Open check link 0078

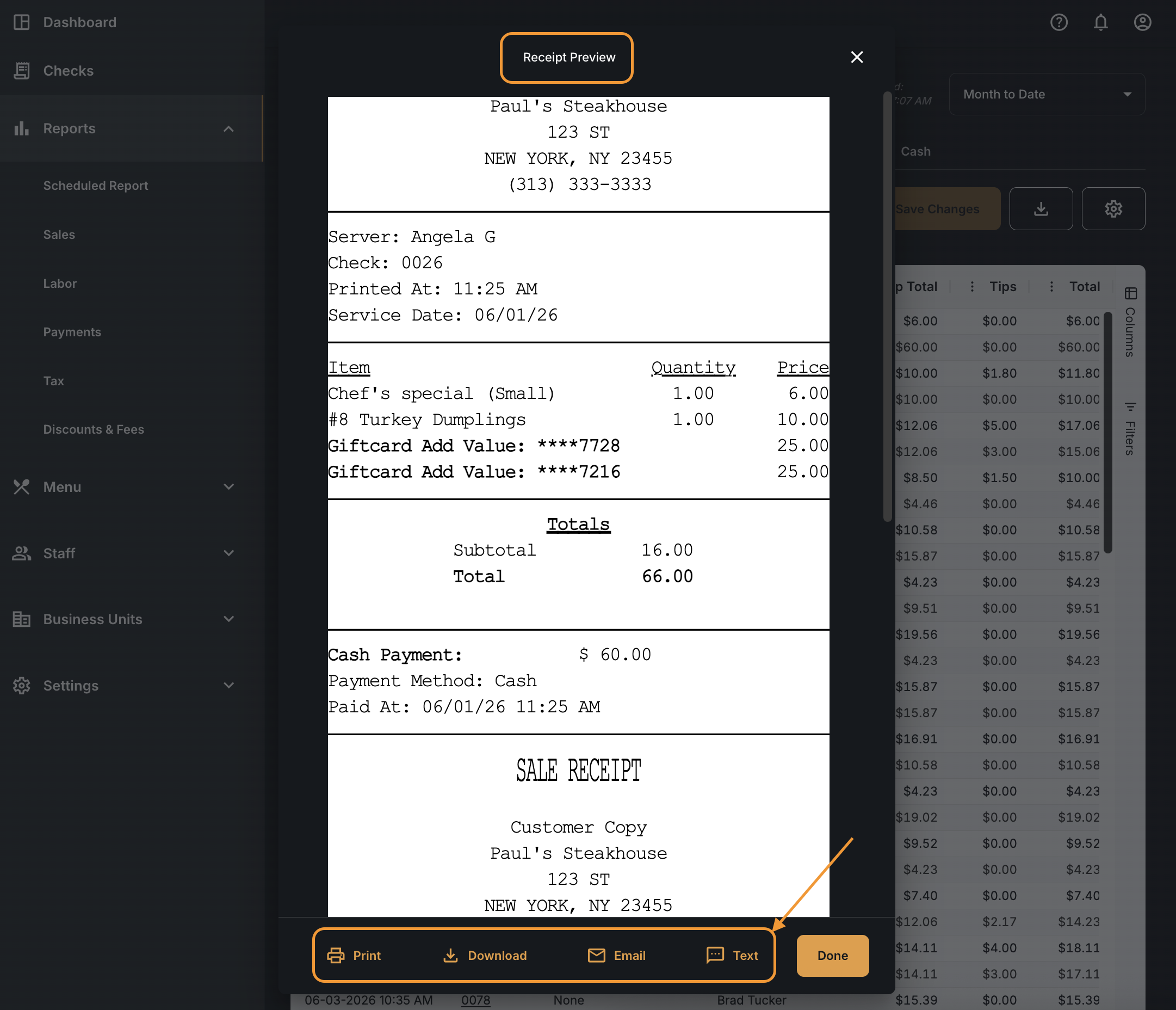[x=475, y=1000]
